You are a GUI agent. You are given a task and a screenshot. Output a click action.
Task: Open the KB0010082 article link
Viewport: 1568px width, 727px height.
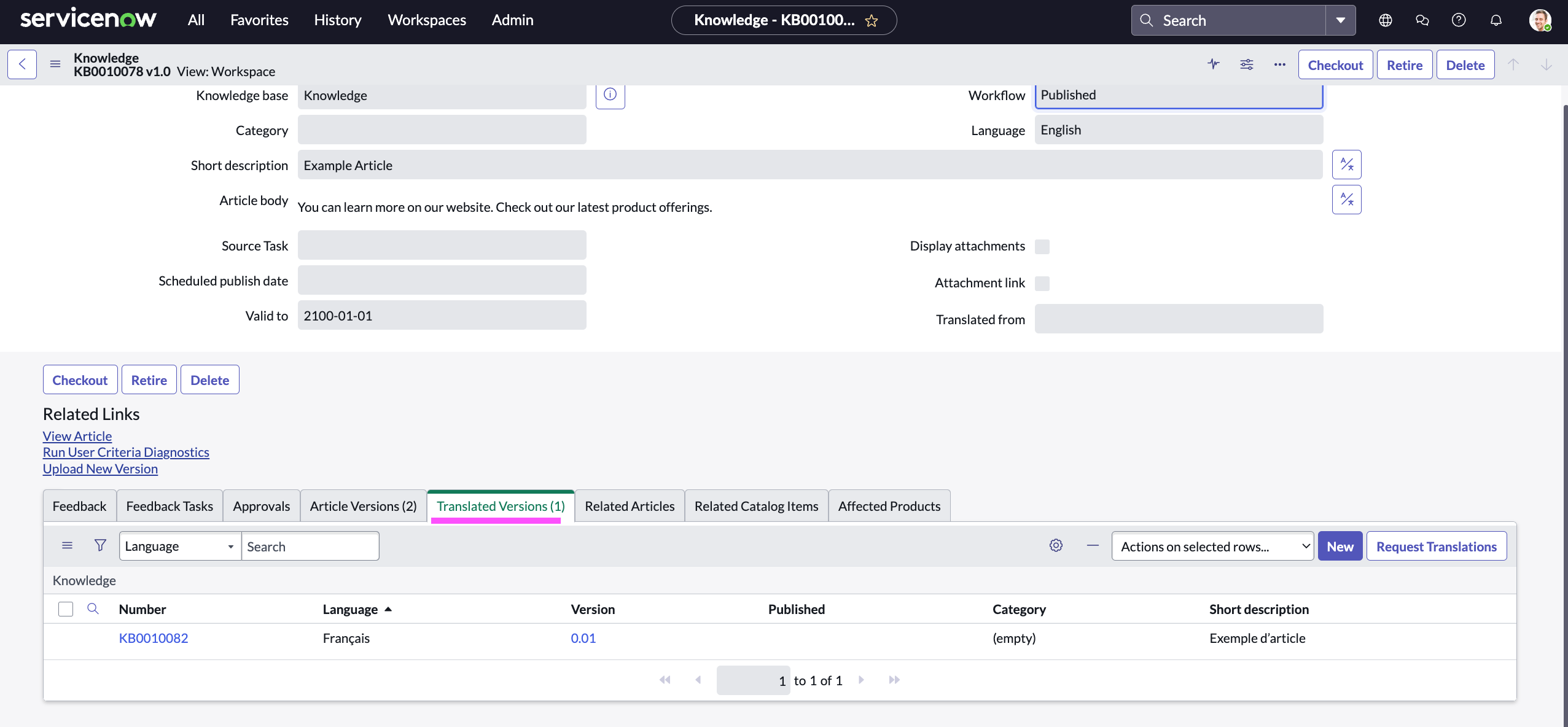tap(154, 638)
